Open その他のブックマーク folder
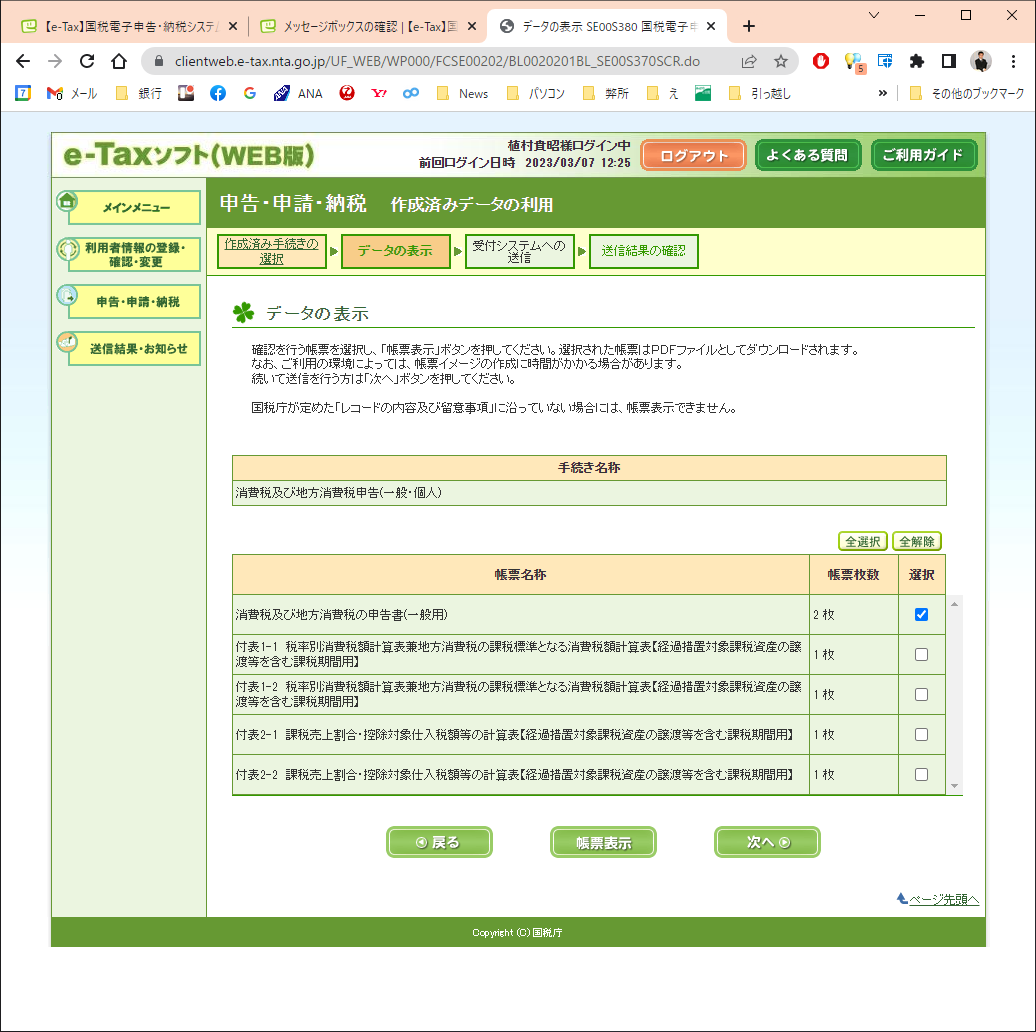1036x1032 pixels. coord(967,93)
